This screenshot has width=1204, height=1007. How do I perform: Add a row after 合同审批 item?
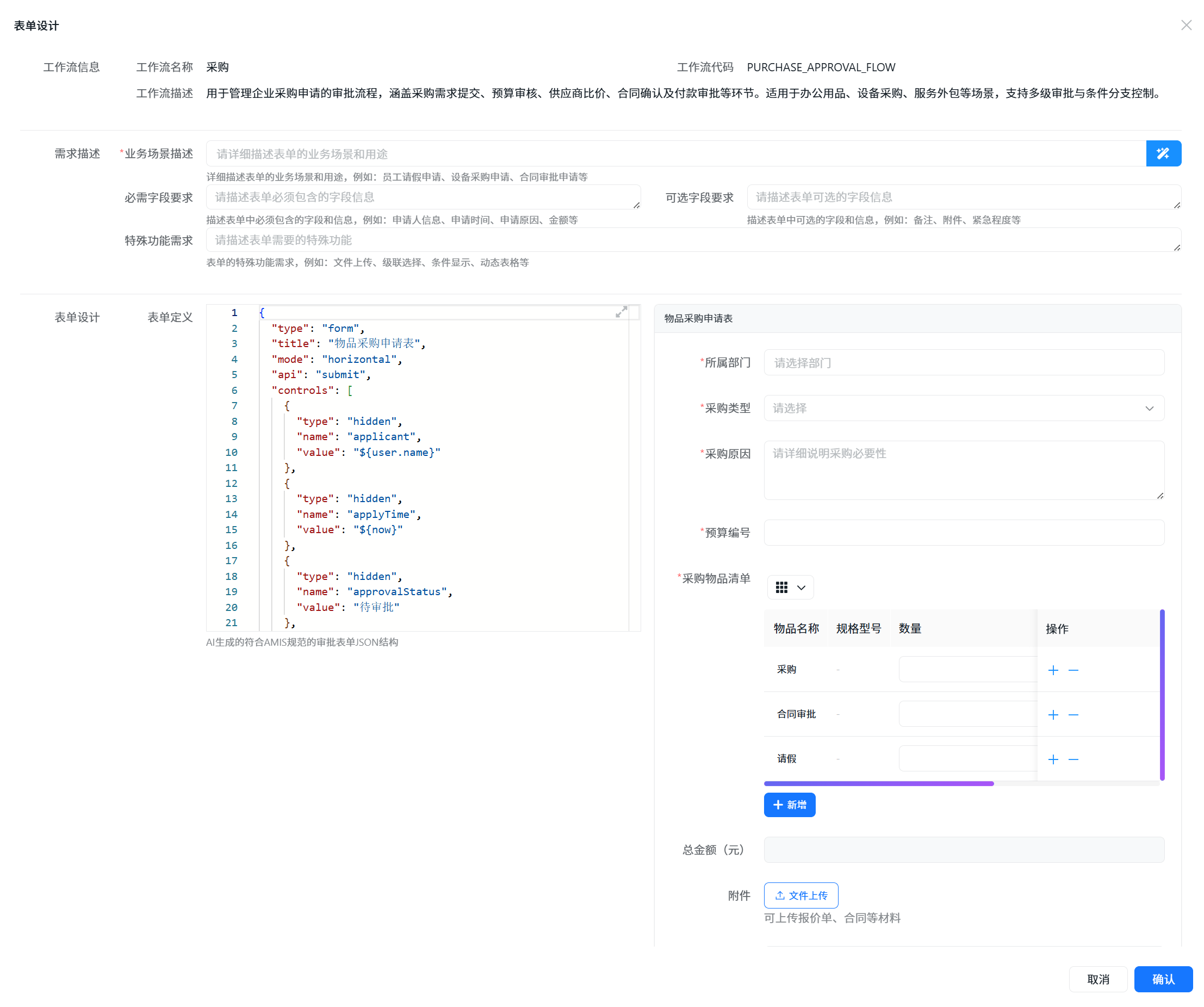(1053, 714)
